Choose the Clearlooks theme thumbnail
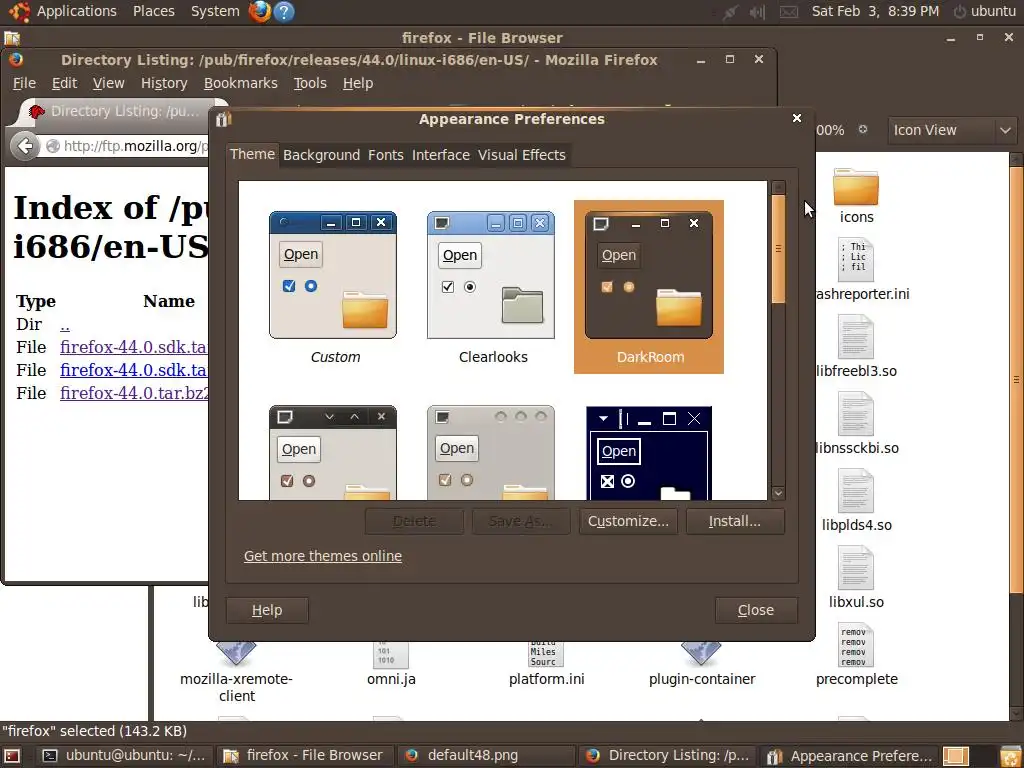Image resolution: width=1024 pixels, height=768 pixels. (491, 287)
